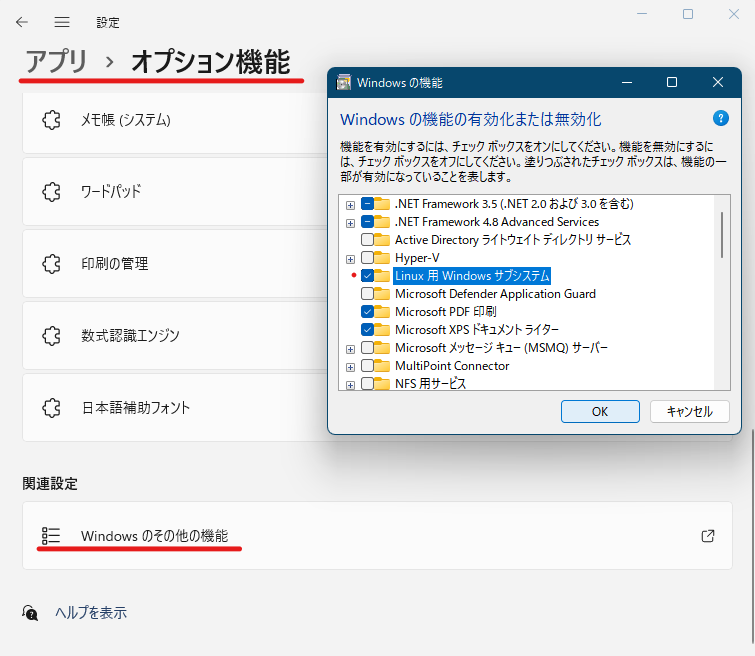The width and height of the screenshot is (755, 656).
Task: Expand the MultiPoint Connector tree node
Action: coord(351,367)
